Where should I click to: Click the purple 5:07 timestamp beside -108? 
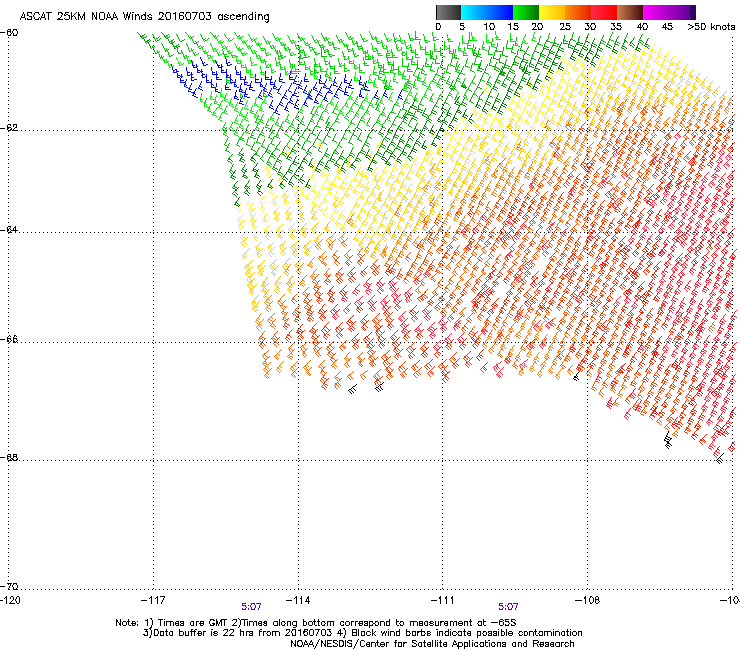(x=508, y=607)
